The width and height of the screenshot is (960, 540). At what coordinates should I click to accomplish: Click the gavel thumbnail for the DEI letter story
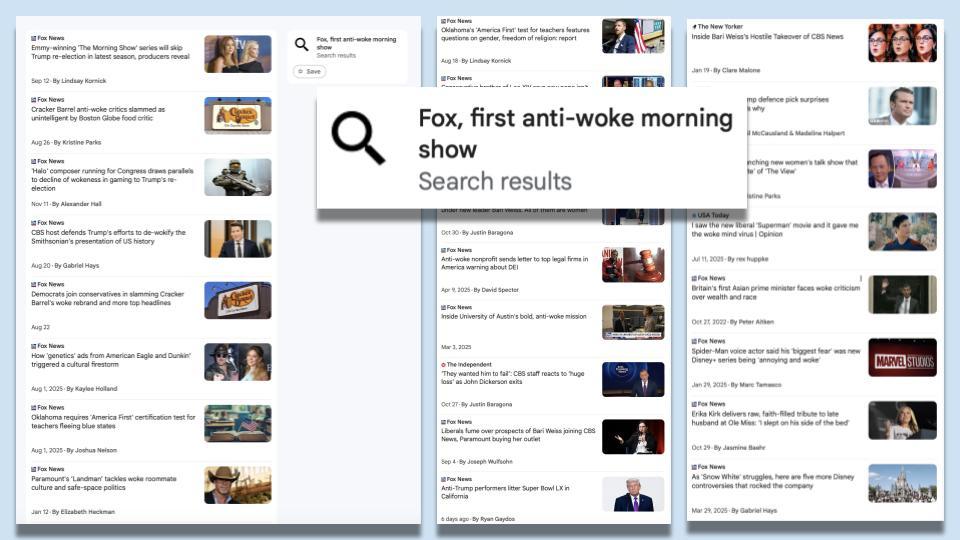click(x=632, y=265)
